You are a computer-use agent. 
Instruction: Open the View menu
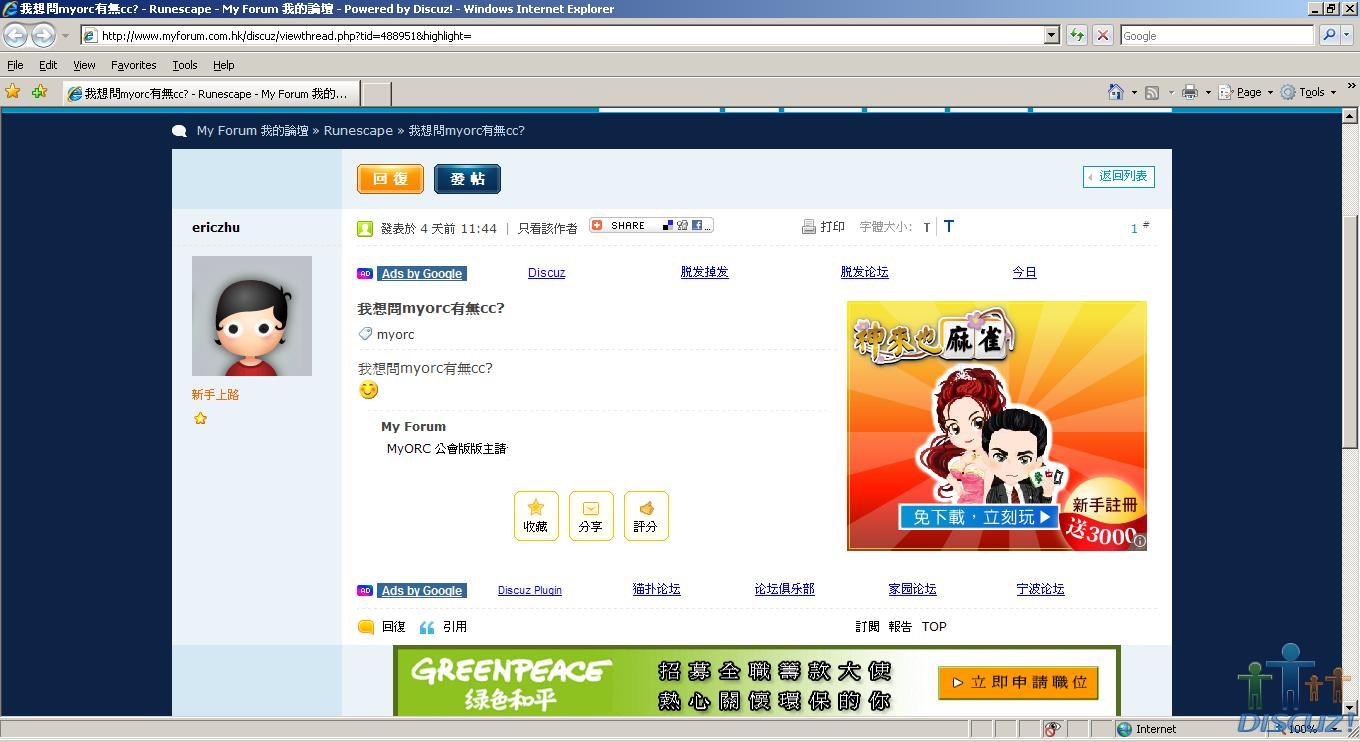(x=84, y=65)
